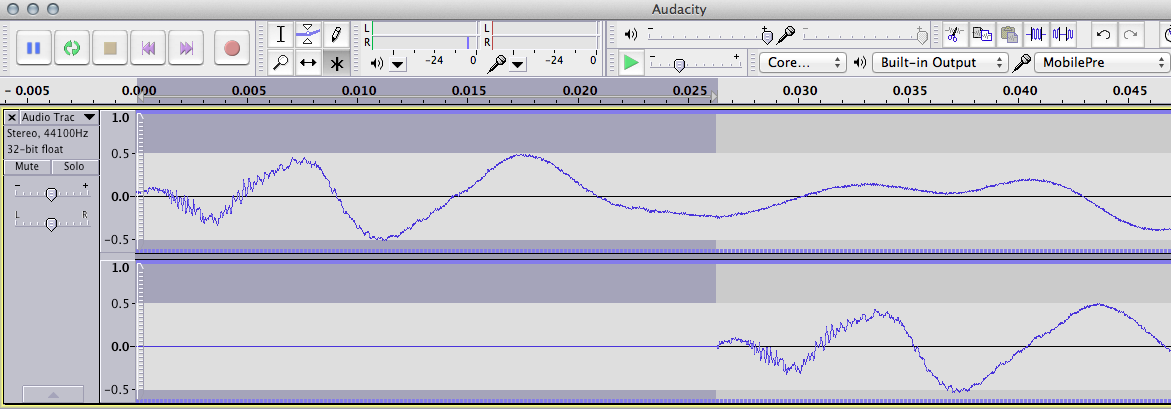
Task: Start recording with the Record button
Action: [x=232, y=49]
